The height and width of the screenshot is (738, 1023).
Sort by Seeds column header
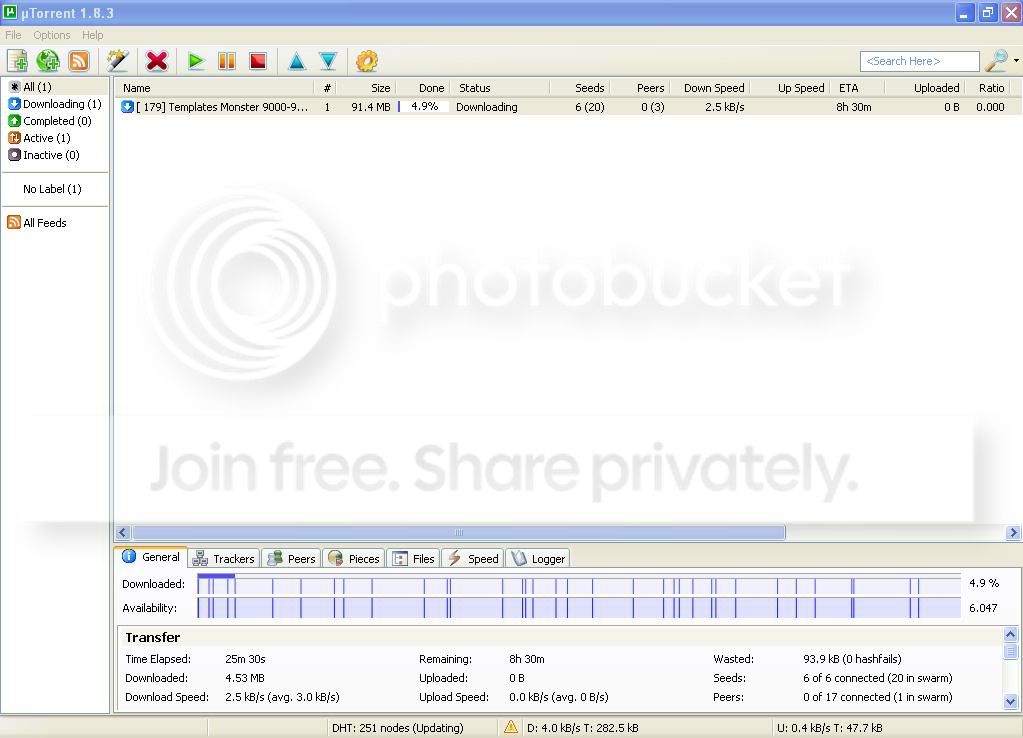click(580, 87)
